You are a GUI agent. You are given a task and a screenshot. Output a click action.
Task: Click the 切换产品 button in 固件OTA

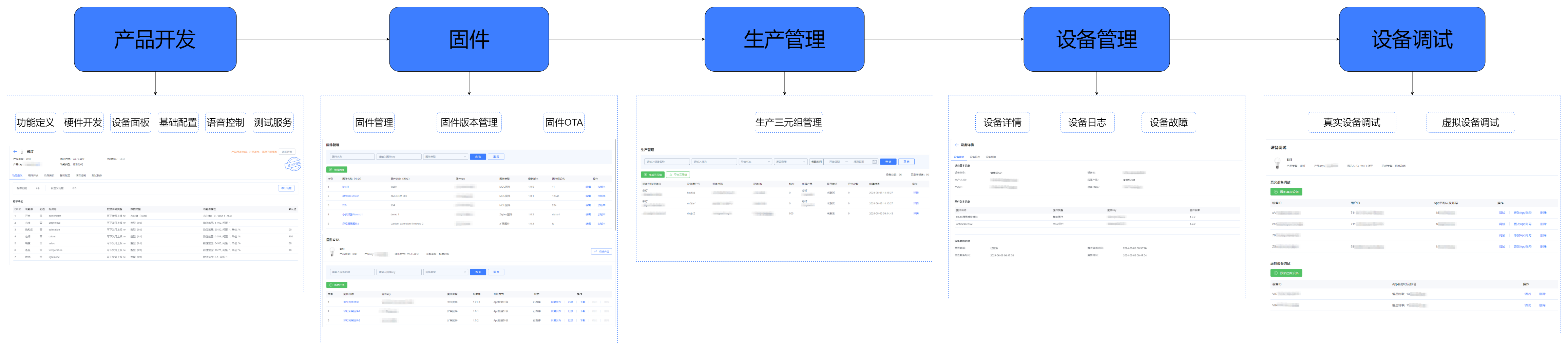pyautogui.click(x=601, y=252)
